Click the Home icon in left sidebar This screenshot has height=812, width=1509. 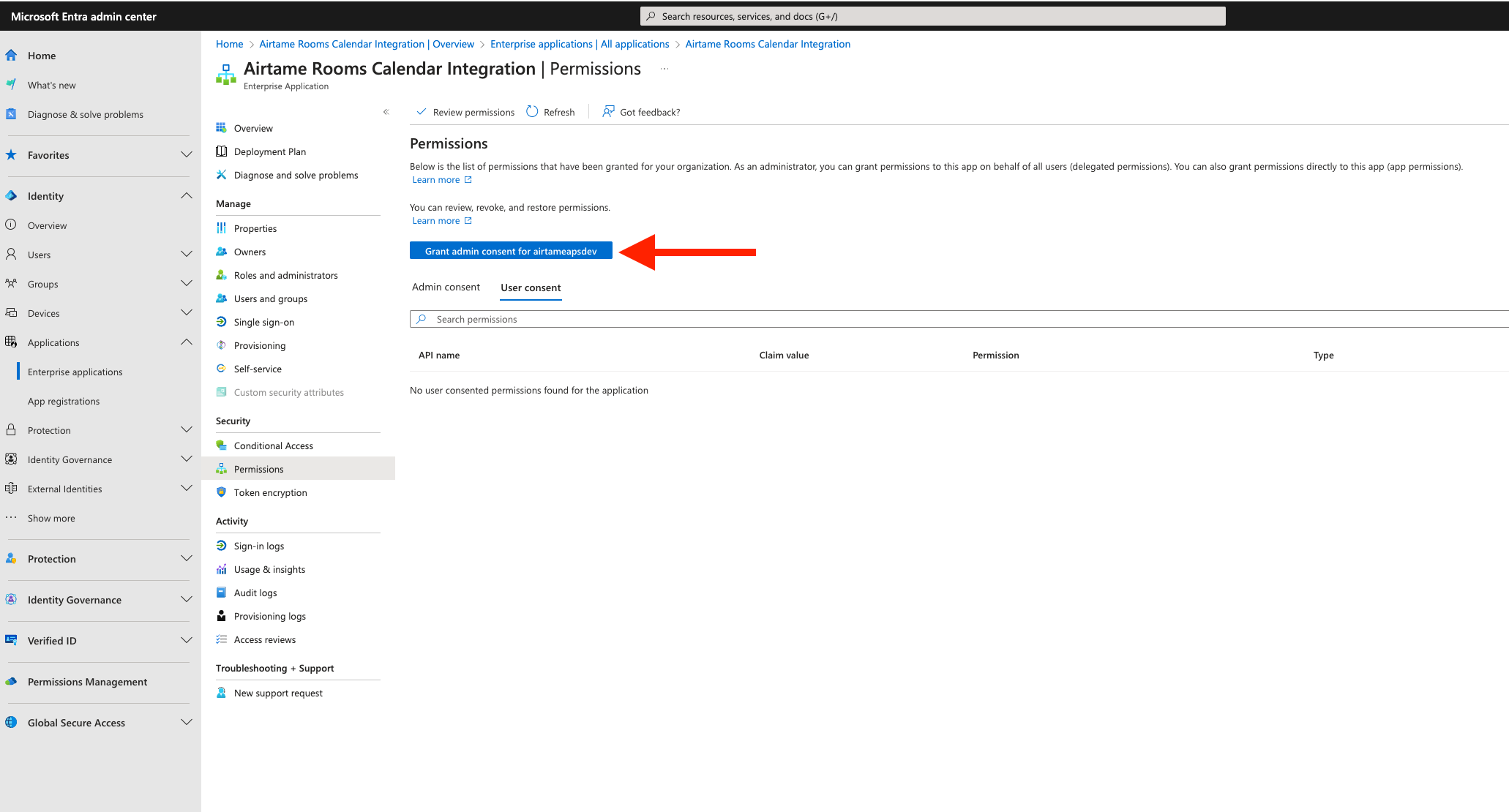11,56
